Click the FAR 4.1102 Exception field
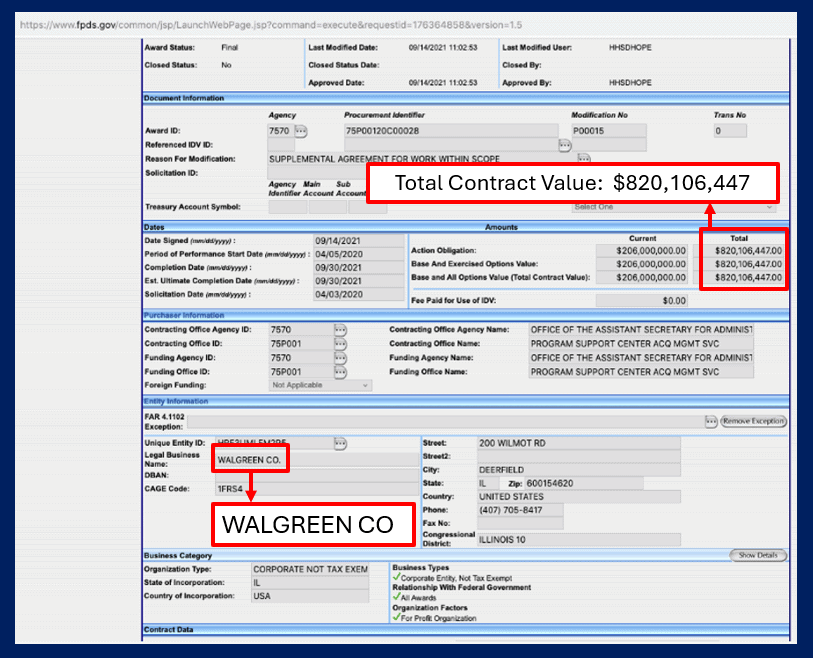813x658 pixels. 445,422
